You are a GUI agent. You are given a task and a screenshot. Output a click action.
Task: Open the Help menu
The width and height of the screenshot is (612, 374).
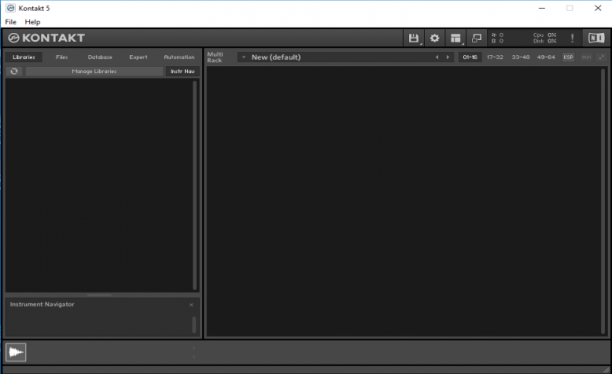[x=32, y=22]
